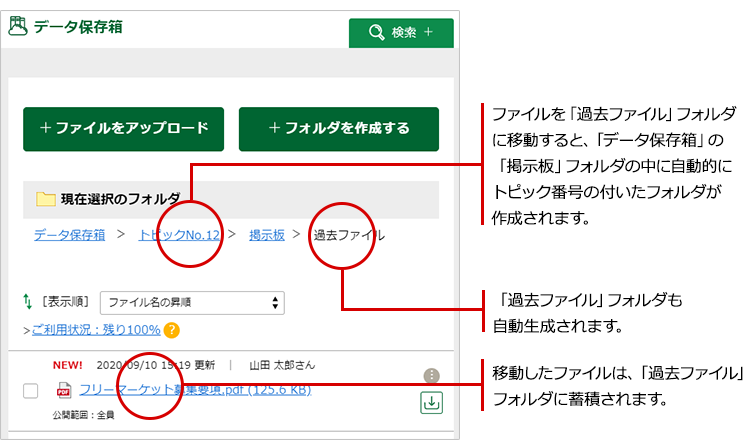Open the トピックNo.12 breadcrumb link
The height and width of the screenshot is (448, 750).
point(179,235)
